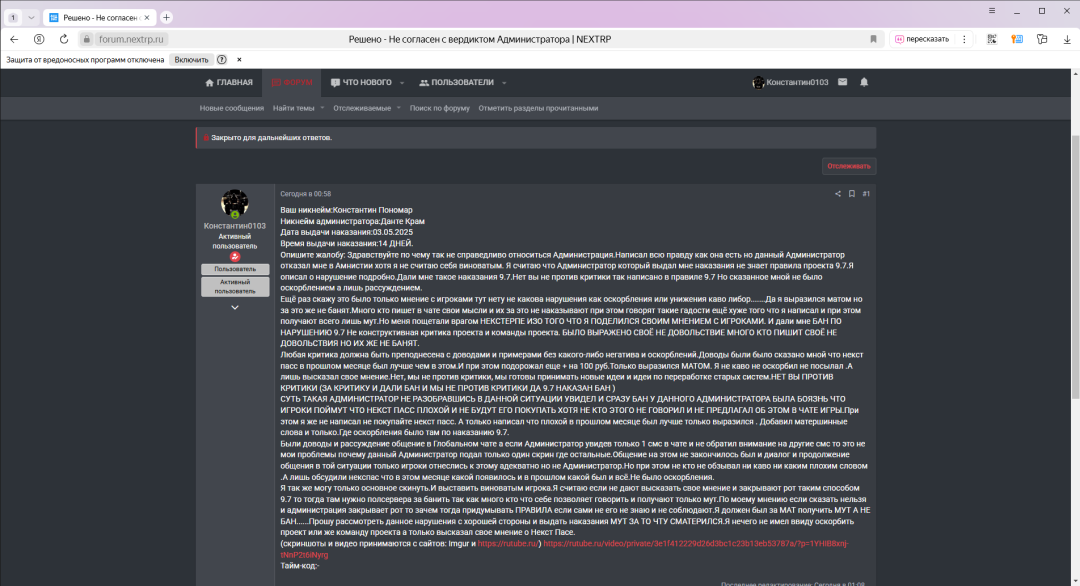Open the forum alerts bell icon
The image size is (1080, 586).
click(x=864, y=82)
